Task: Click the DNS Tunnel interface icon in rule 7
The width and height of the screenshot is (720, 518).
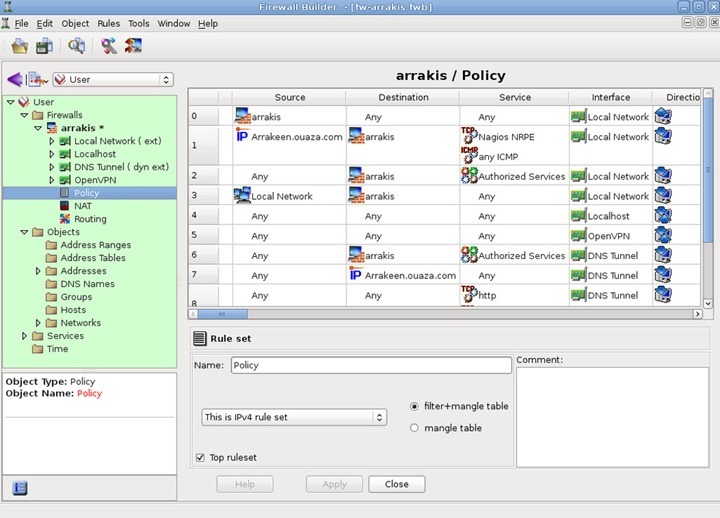Action: click(579, 275)
